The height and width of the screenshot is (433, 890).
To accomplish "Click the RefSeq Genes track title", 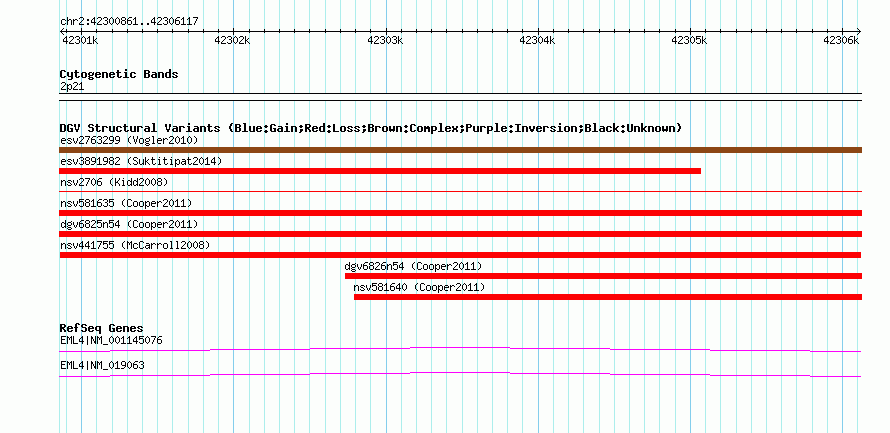I will pyautogui.click(x=102, y=328).
